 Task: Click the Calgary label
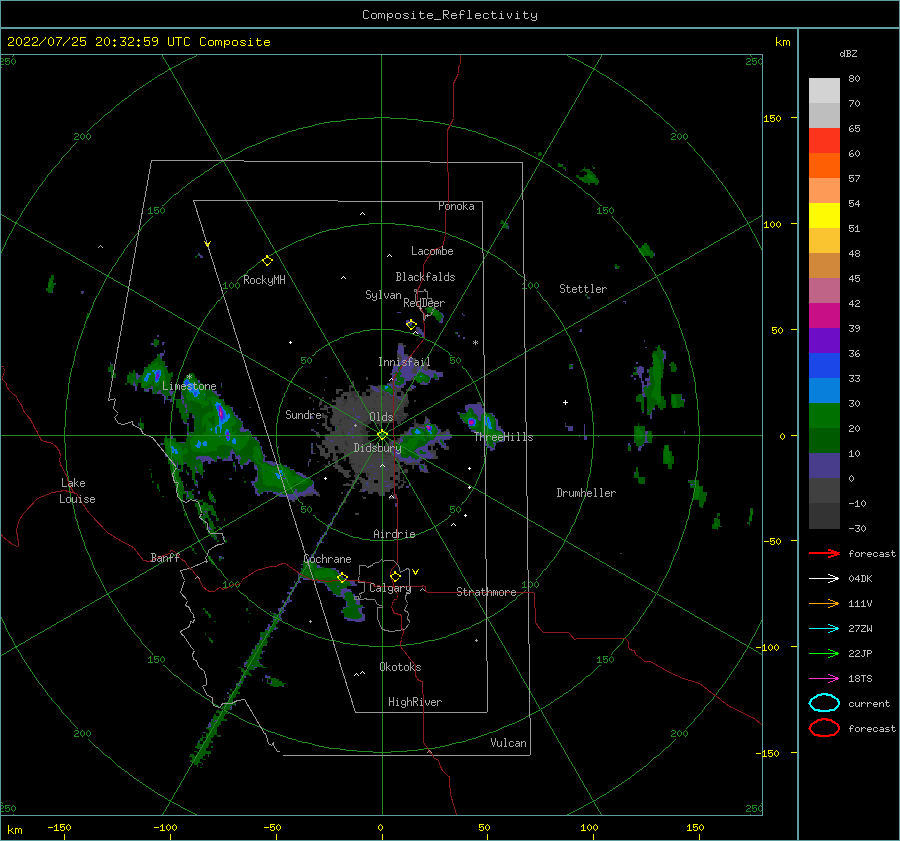[x=390, y=588]
